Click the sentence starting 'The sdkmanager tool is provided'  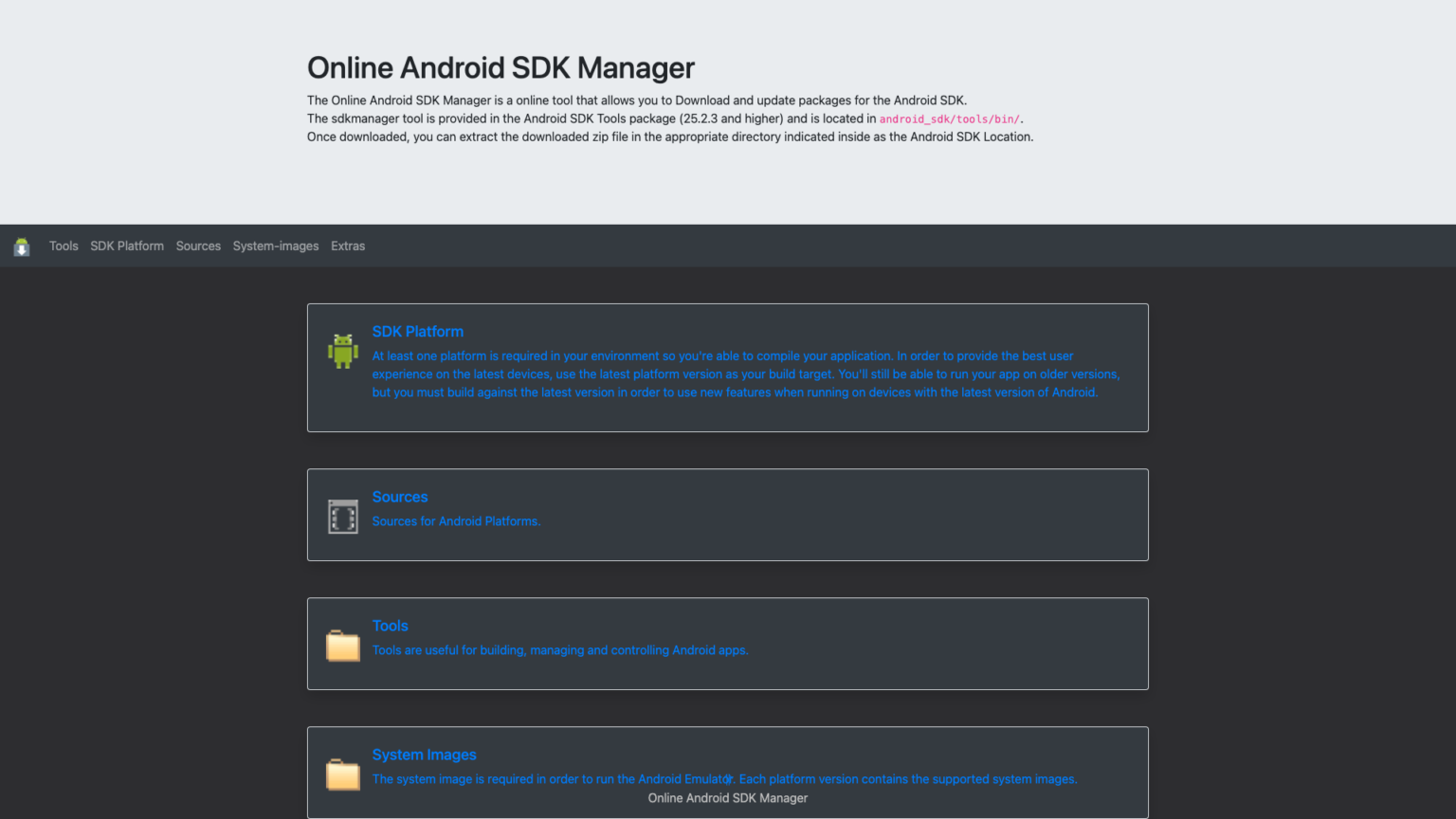pyautogui.click(x=665, y=118)
